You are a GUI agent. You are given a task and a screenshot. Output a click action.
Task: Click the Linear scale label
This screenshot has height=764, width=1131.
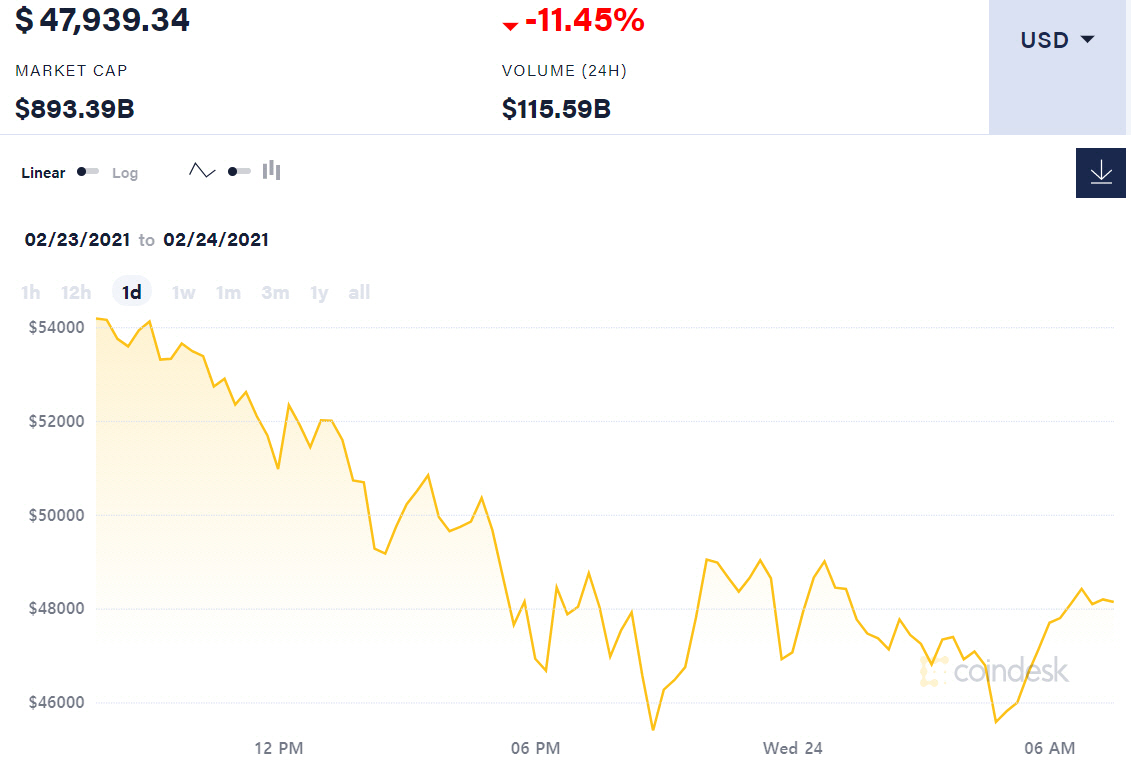(43, 173)
